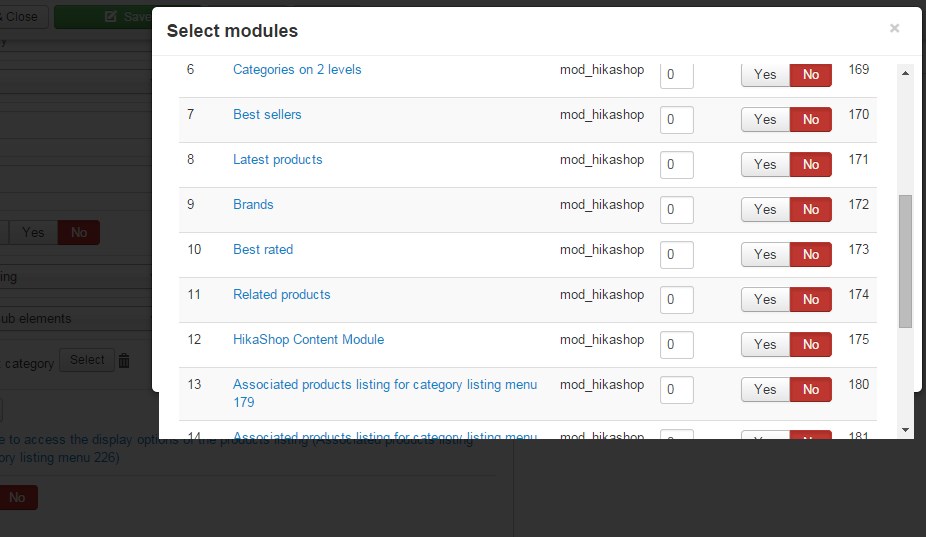Click the HikaShop Content Module link
926x537 pixels.
click(x=308, y=340)
